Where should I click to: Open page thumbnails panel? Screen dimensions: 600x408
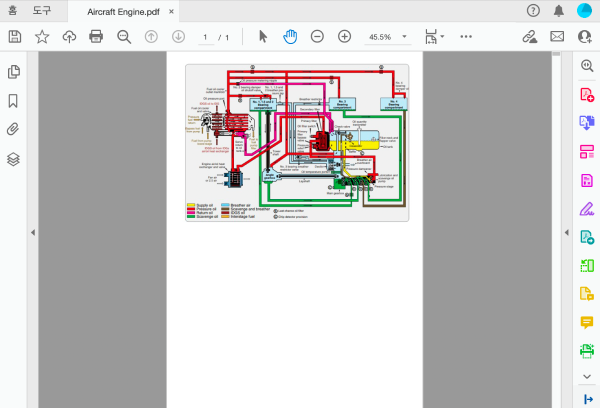coord(14,72)
